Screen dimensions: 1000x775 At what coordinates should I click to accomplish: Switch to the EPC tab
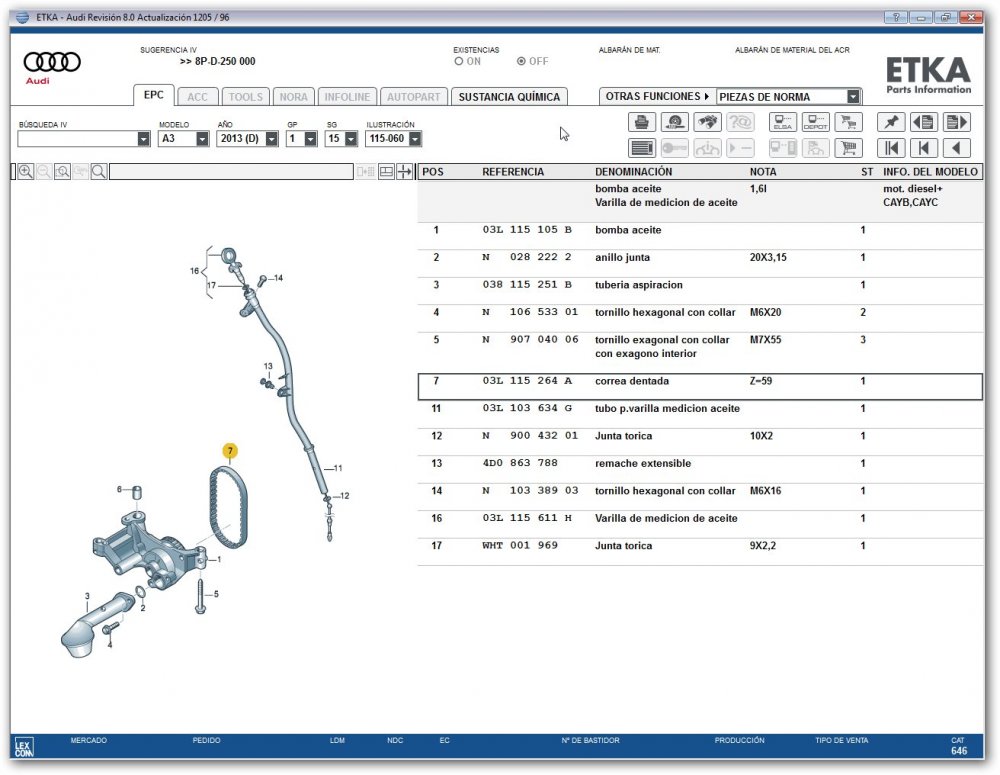pos(154,95)
